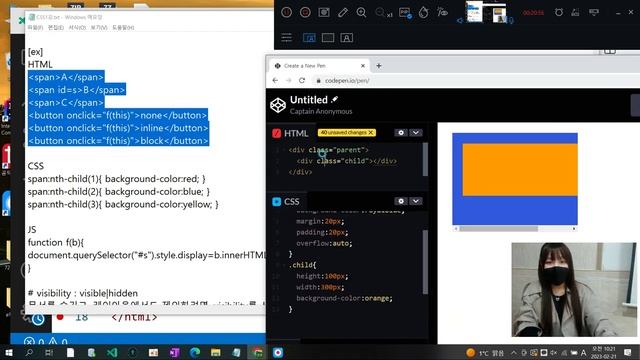Expand the CSS editor dropdown chevron
The image size is (640, 360).
coord(416,201)
